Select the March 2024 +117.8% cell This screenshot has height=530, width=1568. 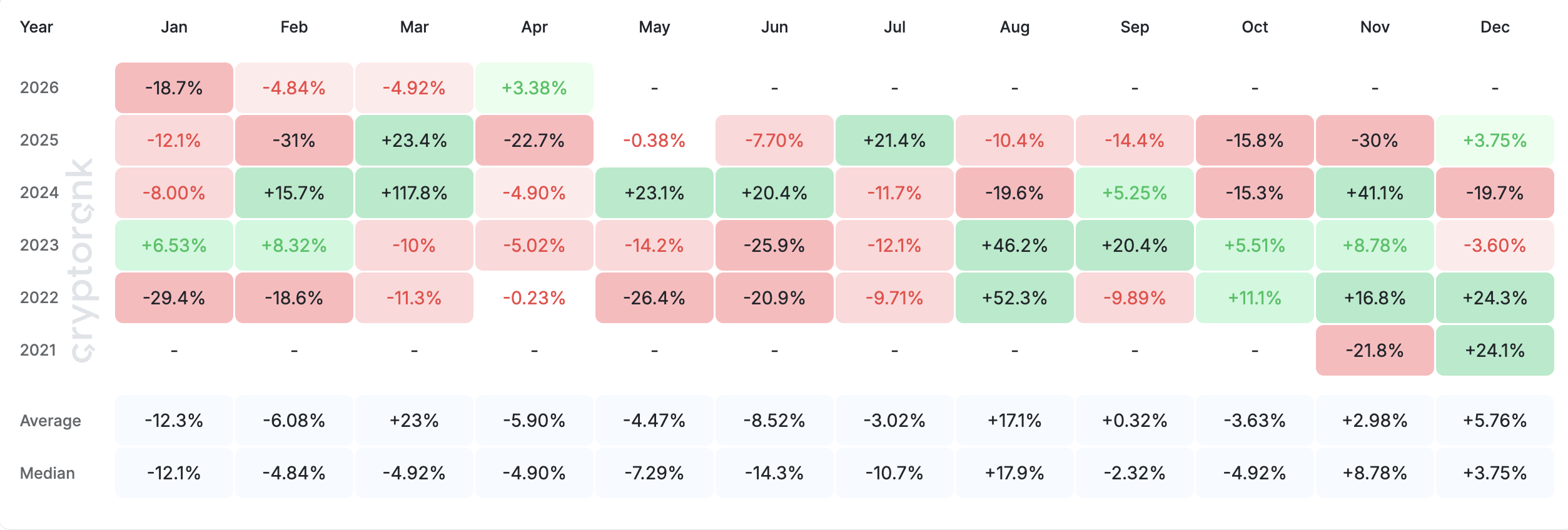414,193
